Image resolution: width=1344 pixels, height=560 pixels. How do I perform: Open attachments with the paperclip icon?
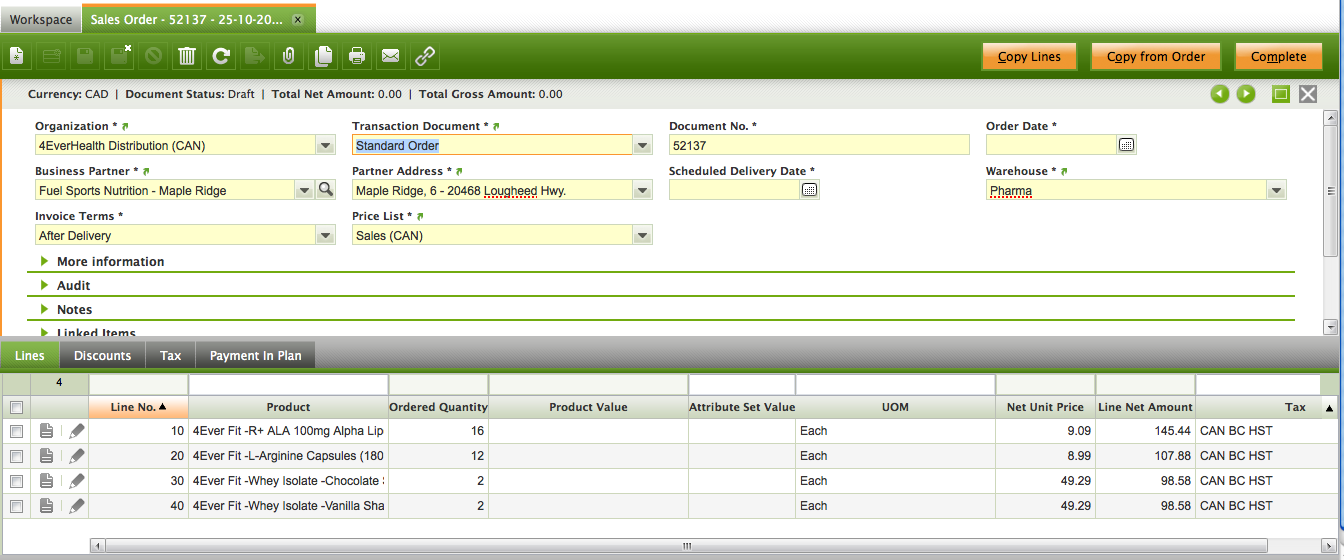(288, 57)
